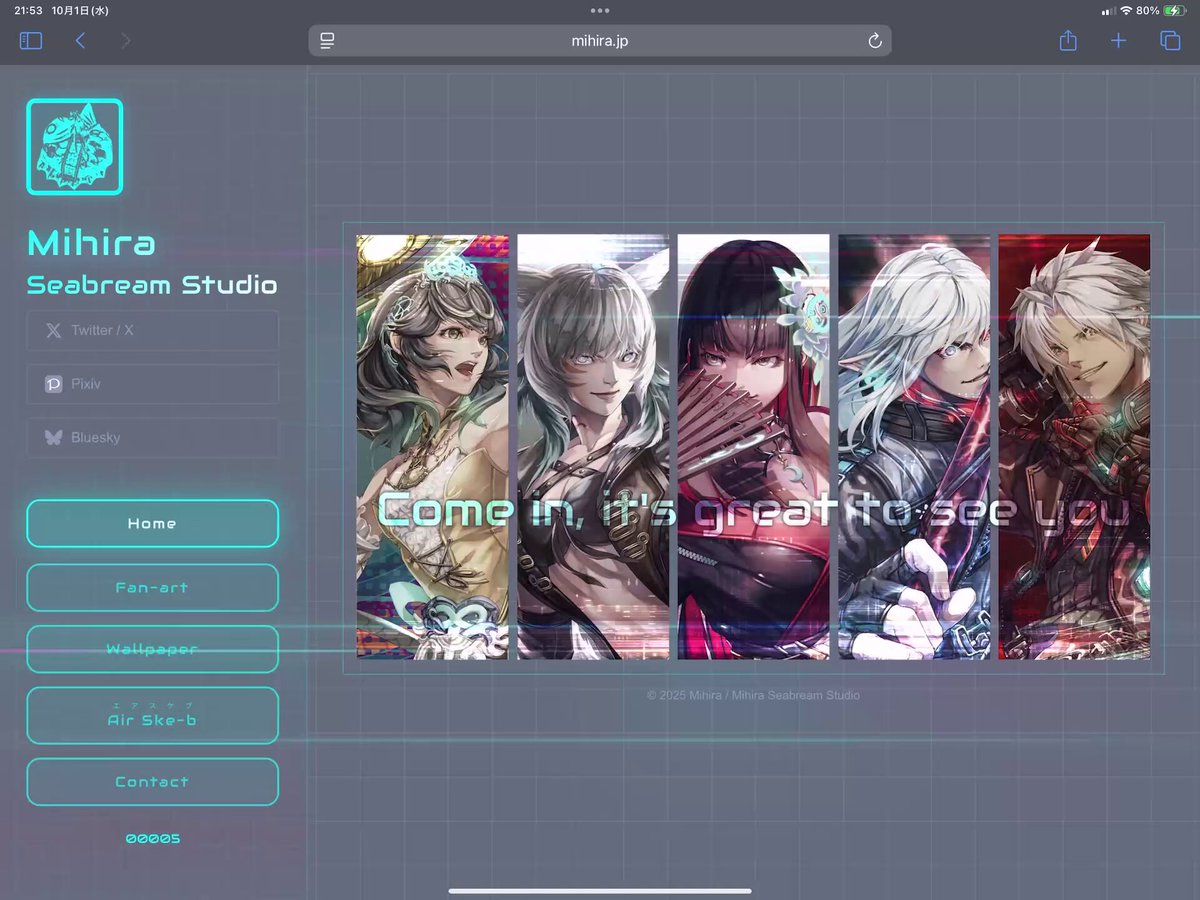Tap the Wi-Fi status icon

click(1126, 10)
